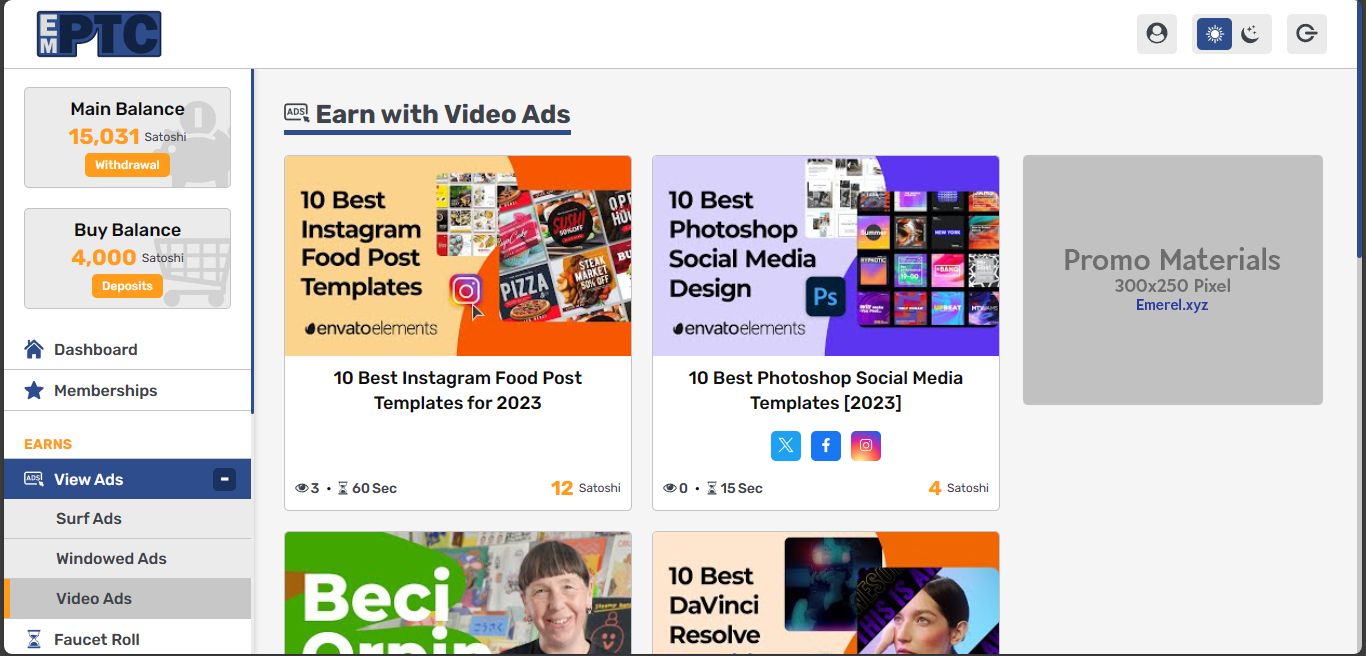Click the eye views icon on Instagram card
1366x656 pixels.
coord(302,488)
